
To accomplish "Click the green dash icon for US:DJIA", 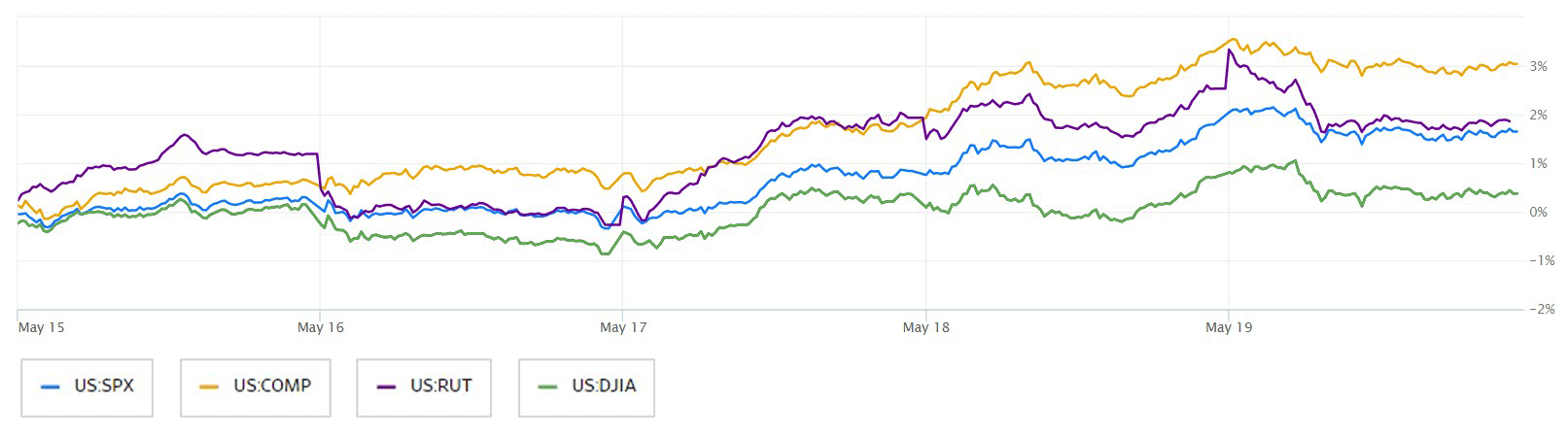I will pyautogui.click(x=548, y=387).
